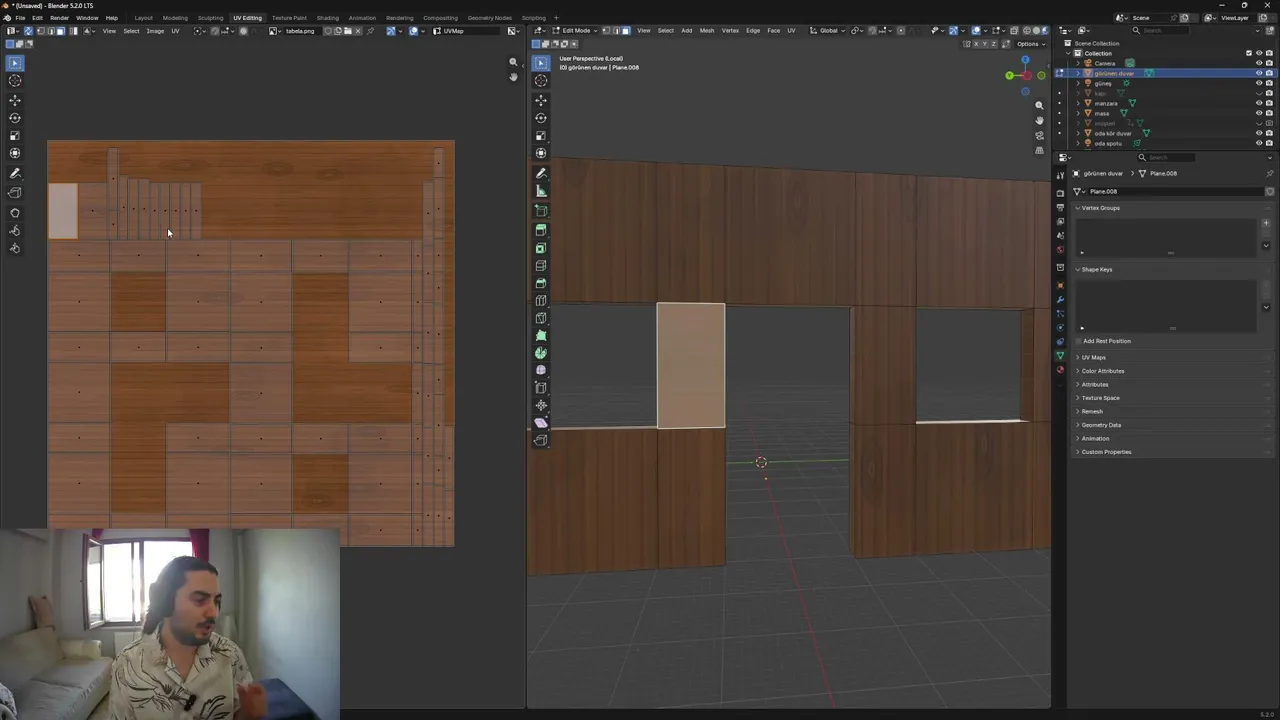Expand the manzara tree item

[1078, 103]
